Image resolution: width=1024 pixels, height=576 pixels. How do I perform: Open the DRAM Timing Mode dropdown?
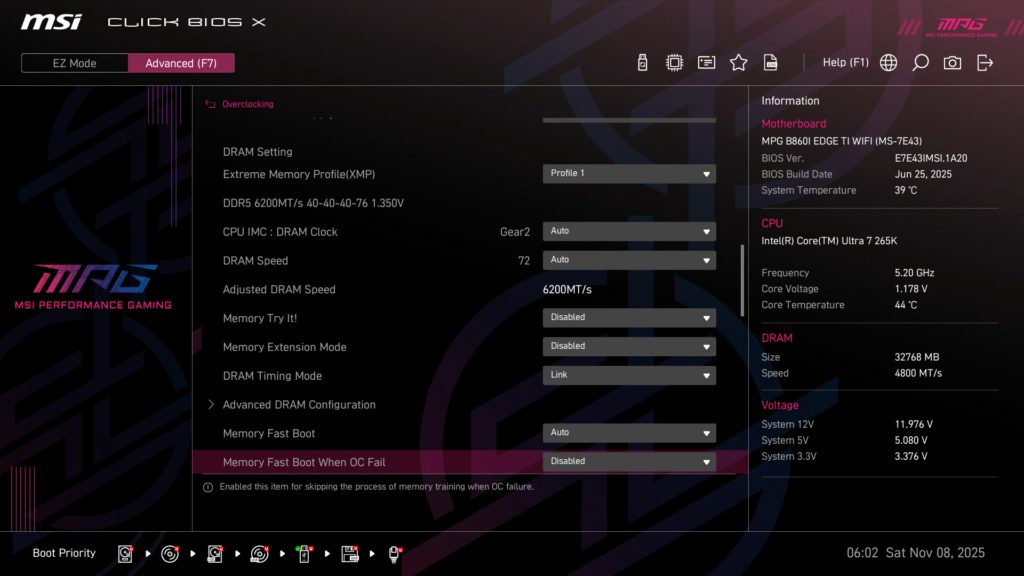[628, 375]
